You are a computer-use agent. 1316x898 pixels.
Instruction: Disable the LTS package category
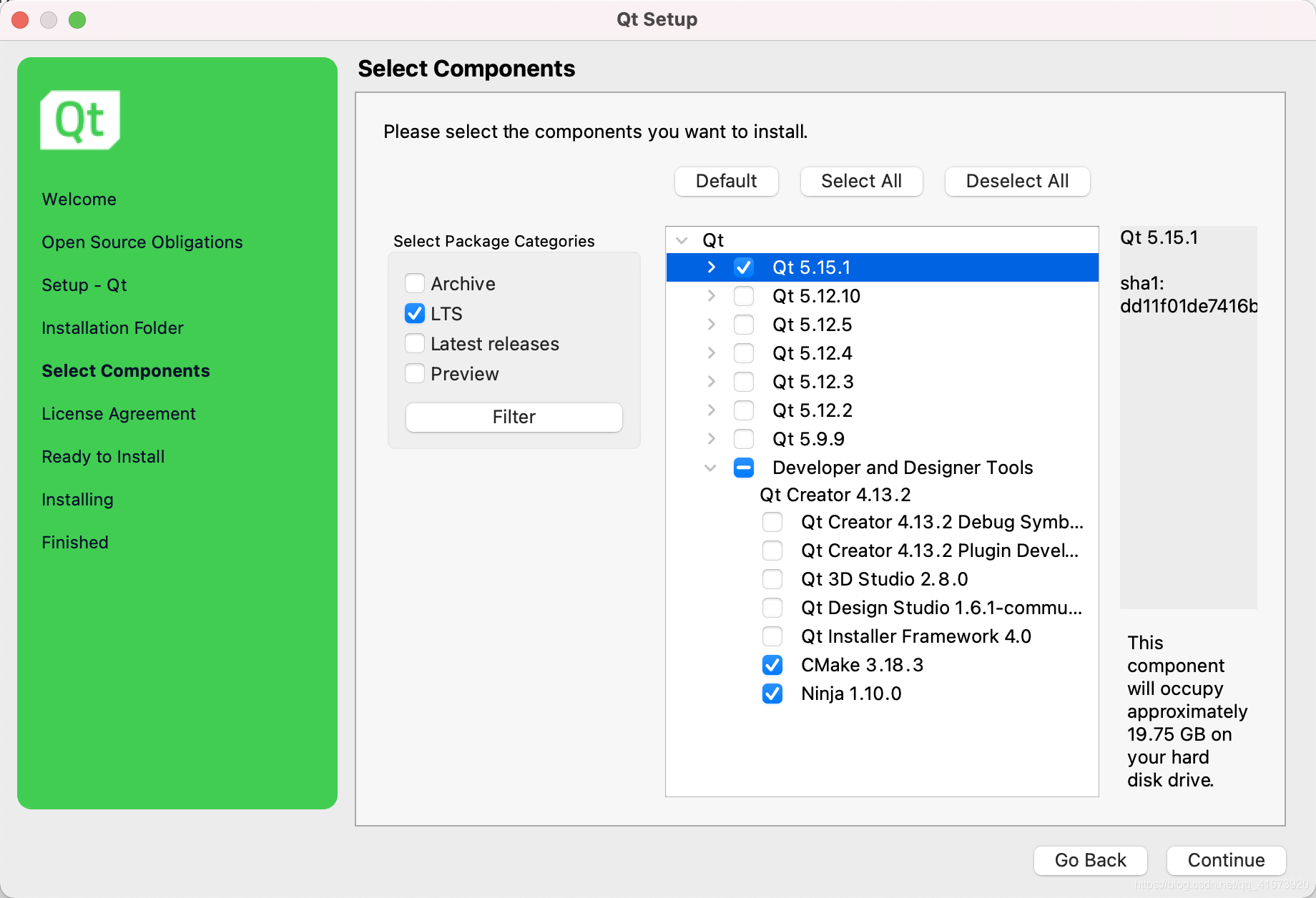(x=414, y=313)
